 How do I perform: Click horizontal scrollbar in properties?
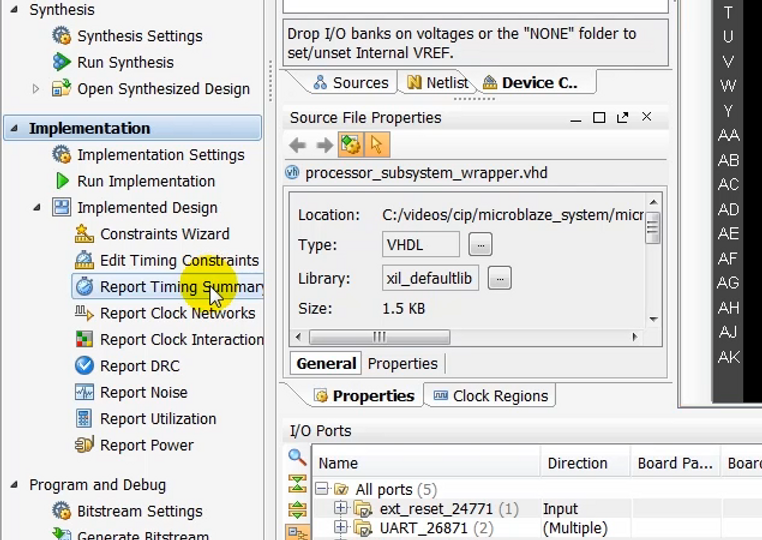tap(379, 336)
